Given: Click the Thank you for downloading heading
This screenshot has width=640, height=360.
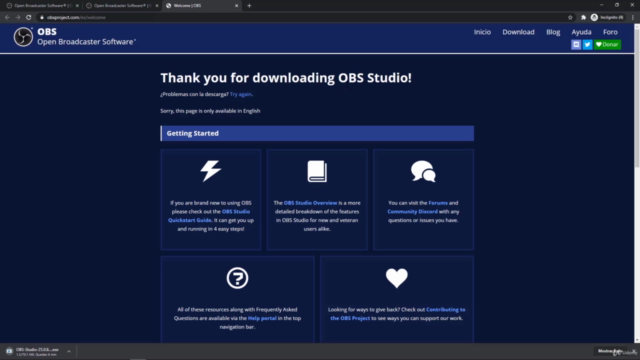Looking at the screenshot, I should point(286,78).
